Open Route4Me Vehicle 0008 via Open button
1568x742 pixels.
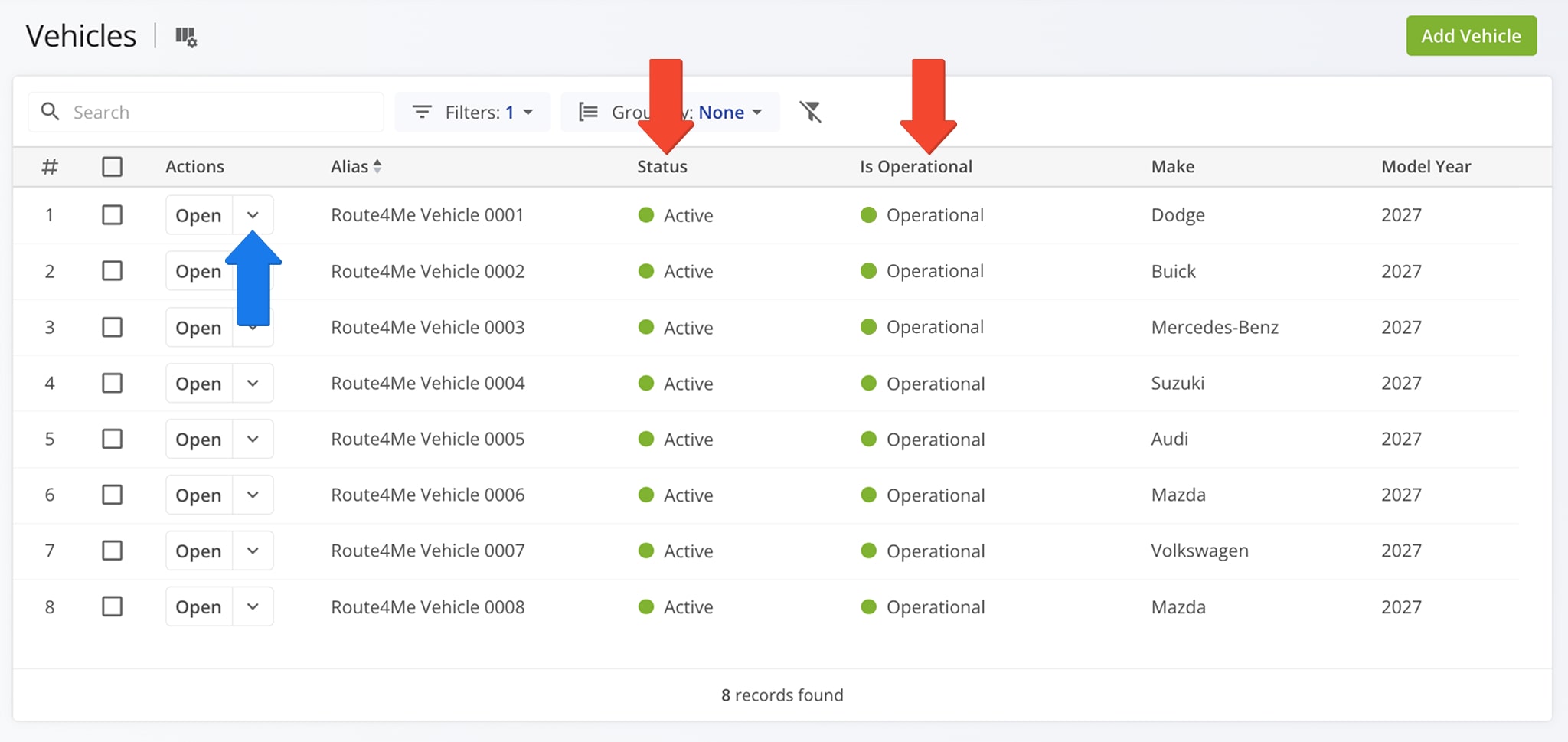click(199, 606)
